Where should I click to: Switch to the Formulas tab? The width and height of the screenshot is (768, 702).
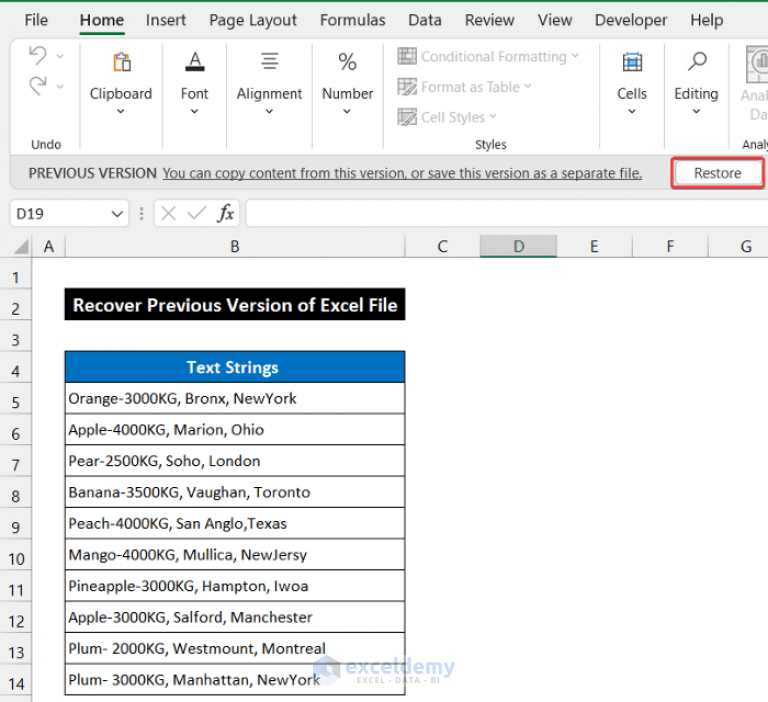click(353, 20)
